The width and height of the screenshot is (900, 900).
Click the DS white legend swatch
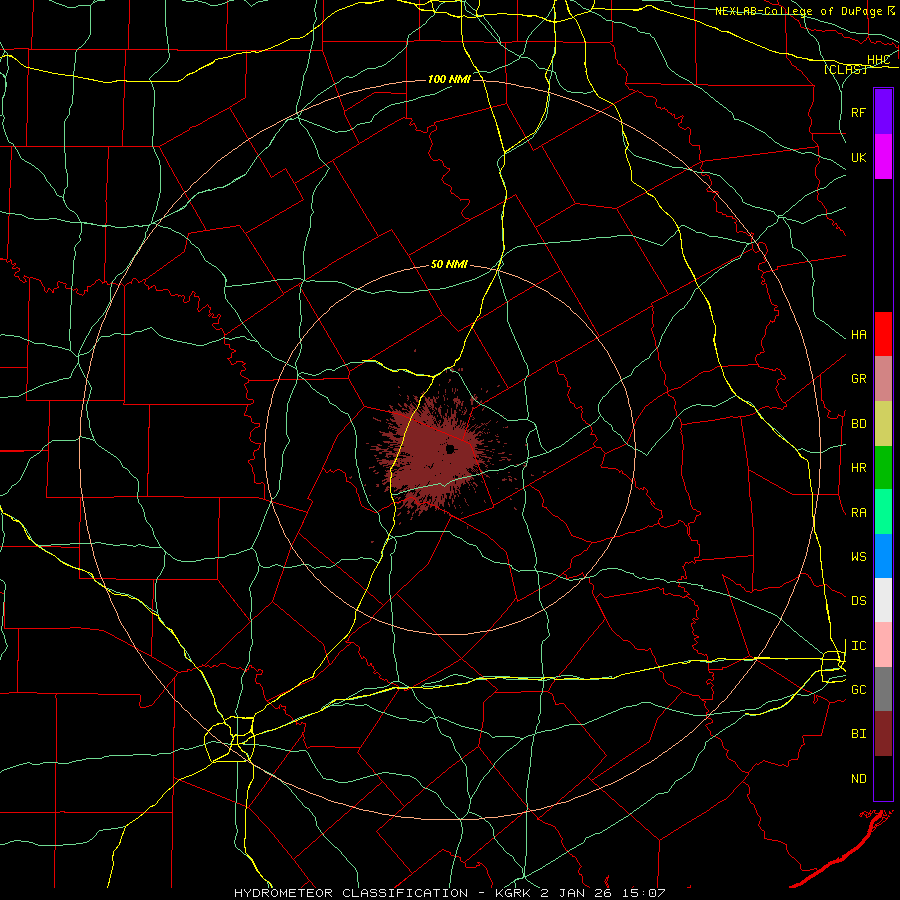pyautogui.click(x=883, y=600)
